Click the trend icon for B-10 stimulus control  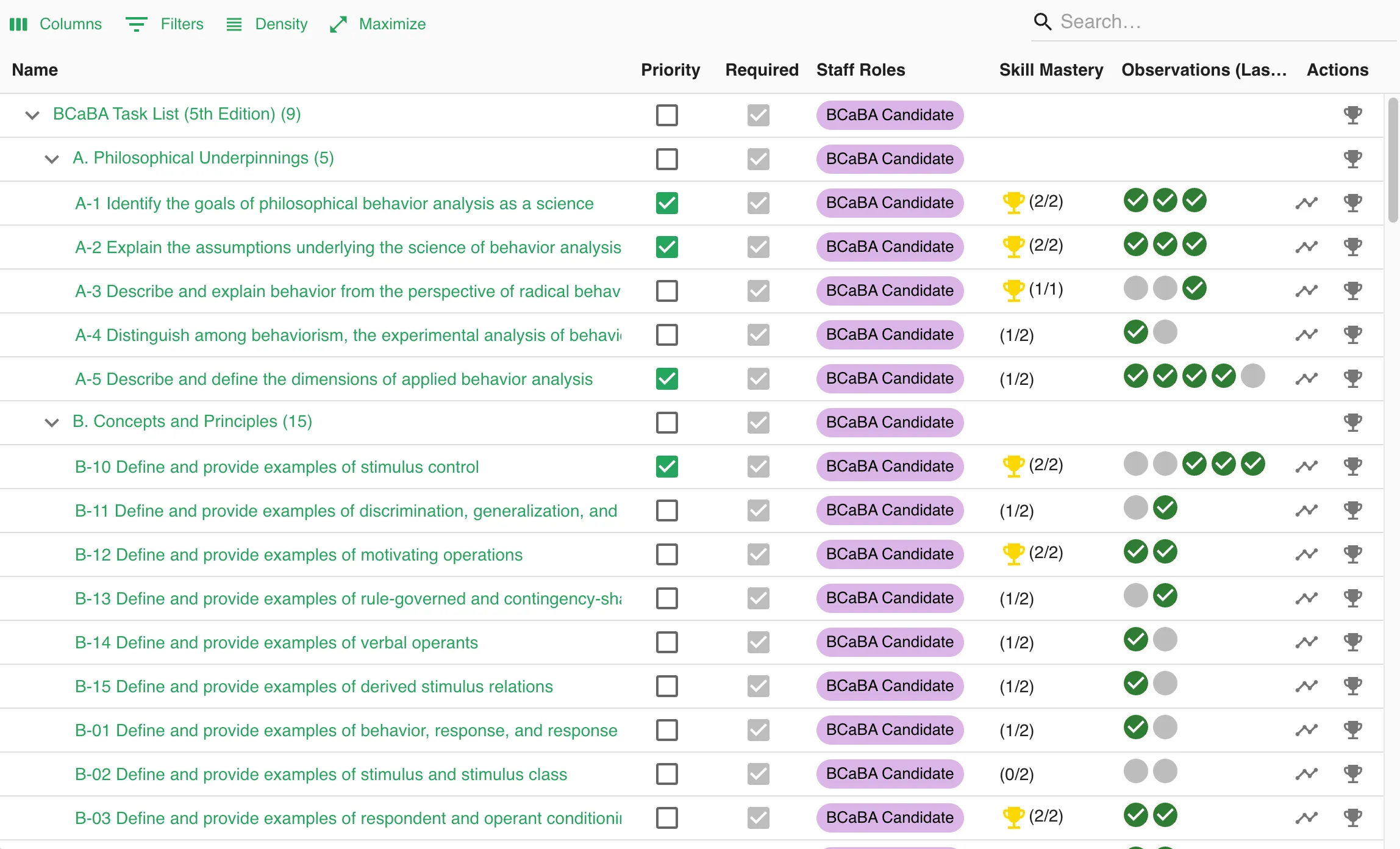(1307, 466)
